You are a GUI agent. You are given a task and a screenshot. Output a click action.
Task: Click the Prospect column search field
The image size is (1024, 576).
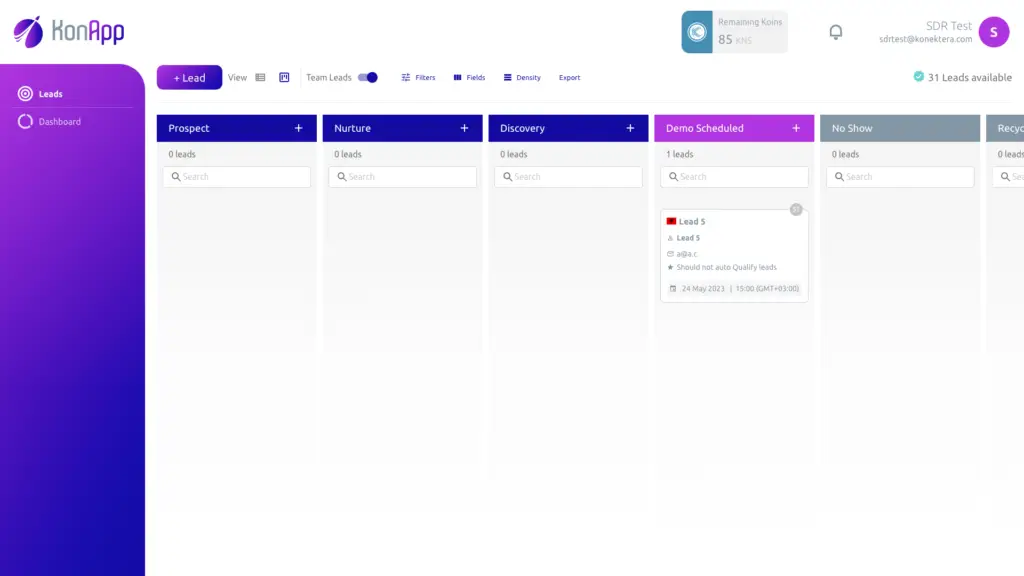(x=237, y=177)
